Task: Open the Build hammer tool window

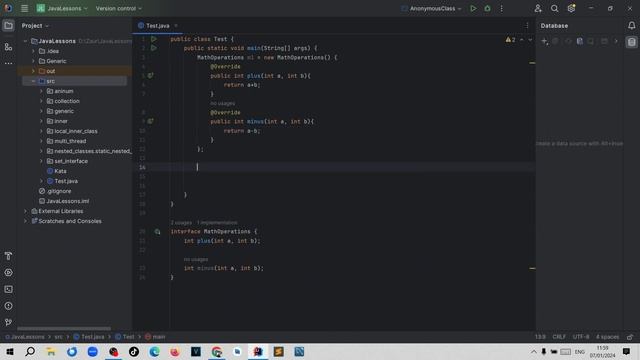Action: point(8,256)
